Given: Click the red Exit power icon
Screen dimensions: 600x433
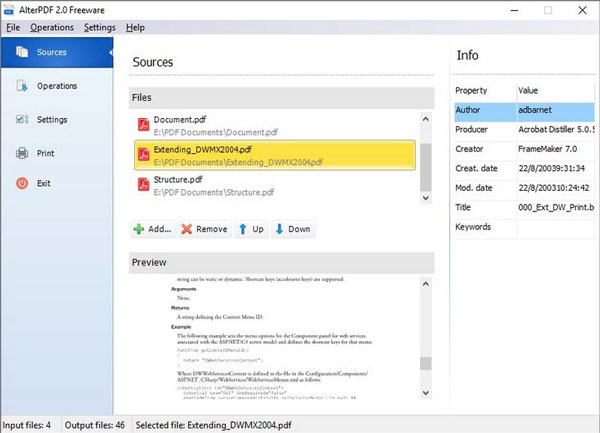Looking at the screenshot, I should pos(22,184).
